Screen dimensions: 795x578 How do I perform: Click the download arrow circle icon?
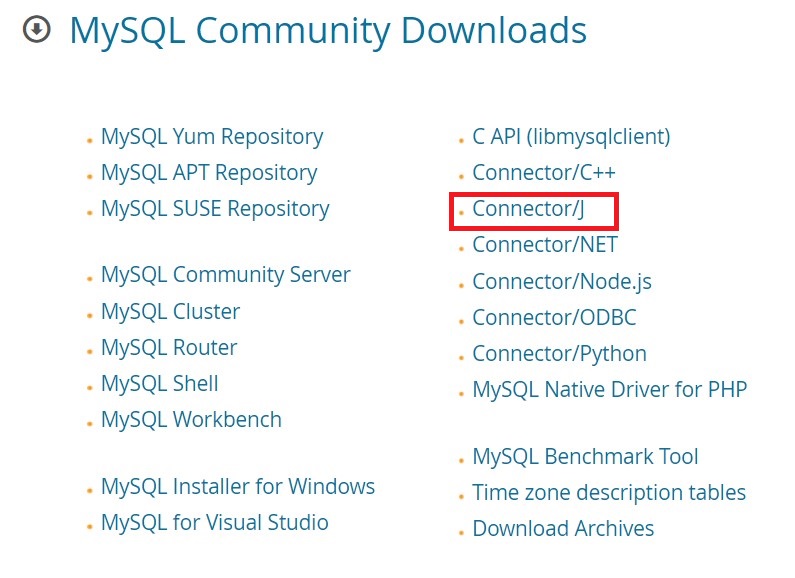tap(37, 29)
